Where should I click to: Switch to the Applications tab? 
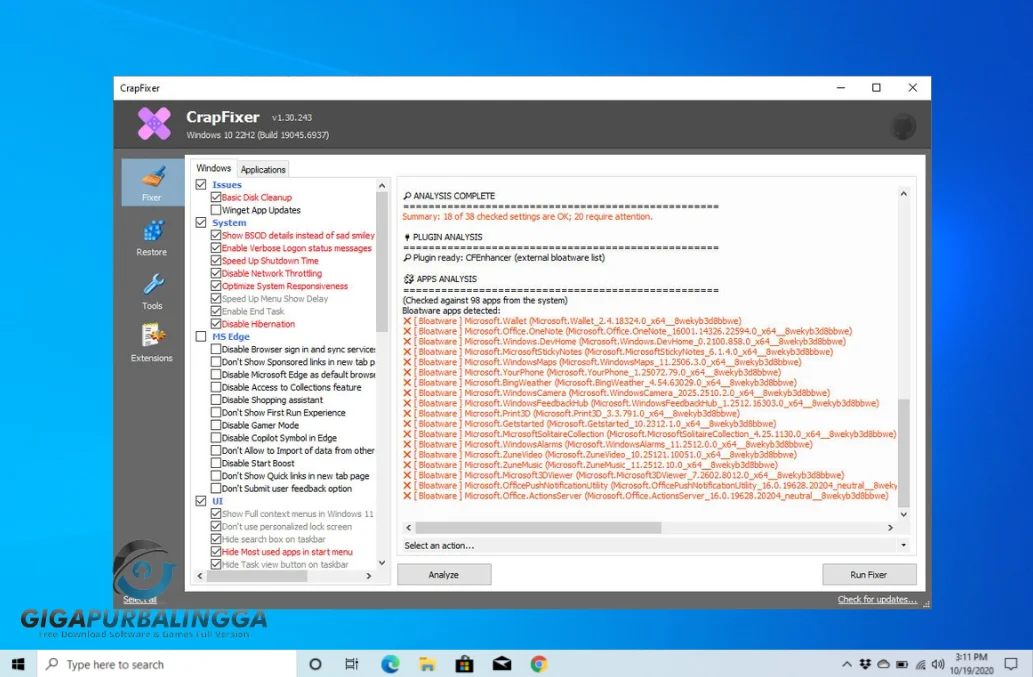point(262,168)
